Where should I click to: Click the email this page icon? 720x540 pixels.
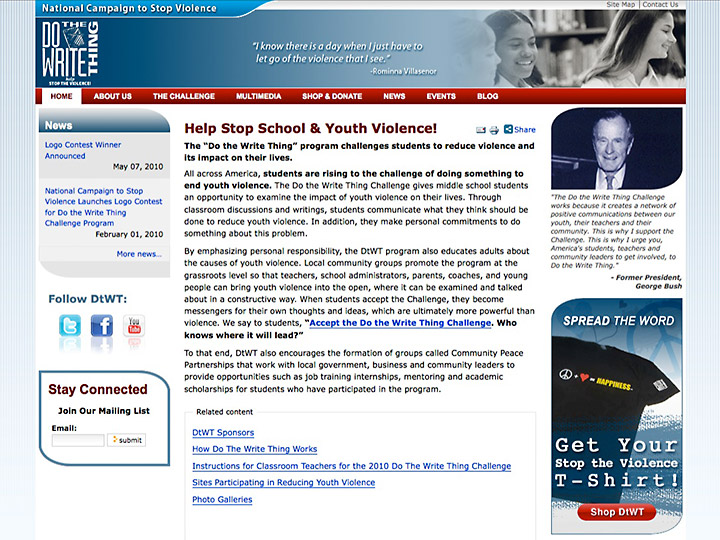pyautogui.click(x=480, y=130)
